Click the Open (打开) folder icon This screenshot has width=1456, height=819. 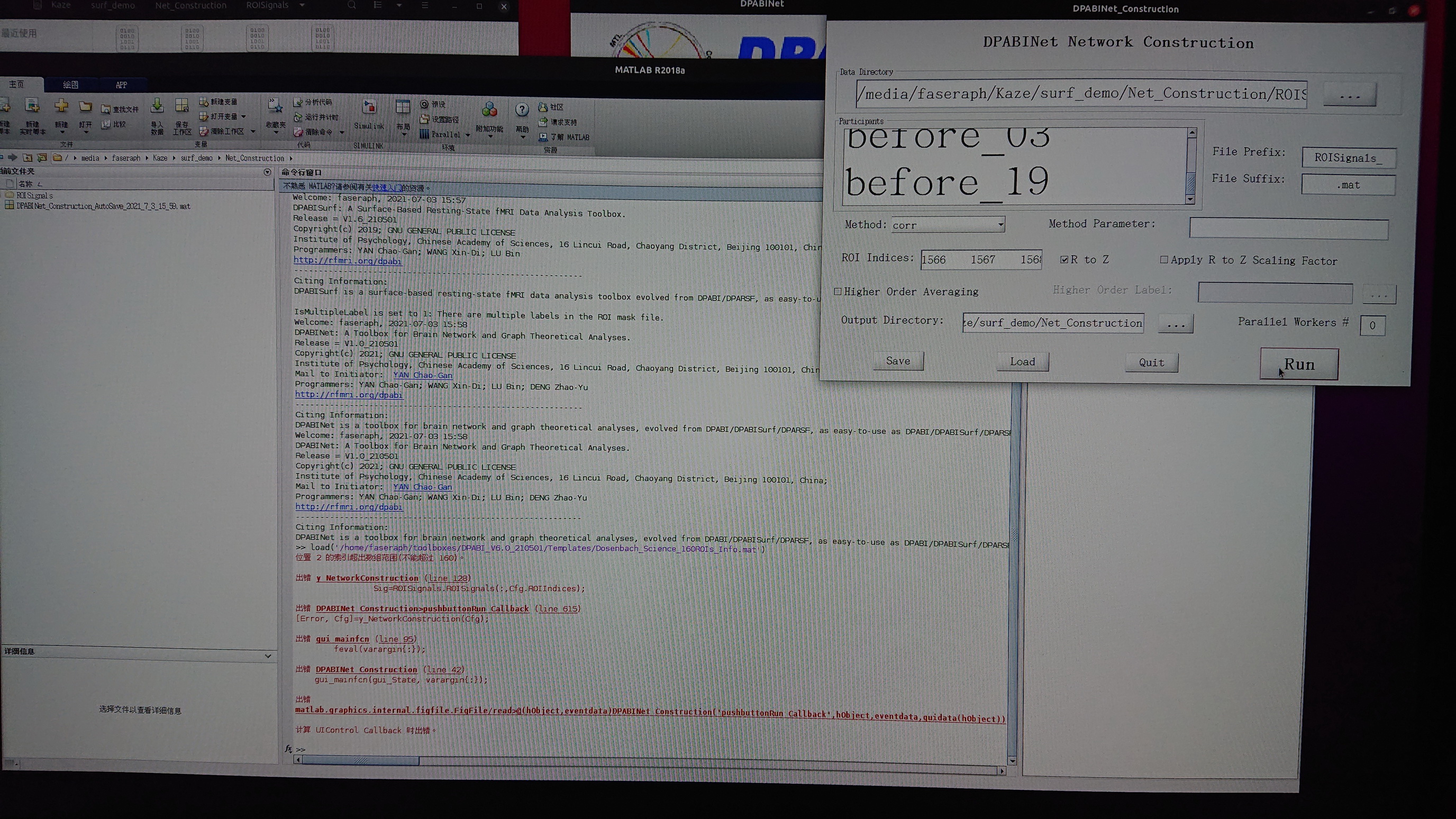coord(85,106)
